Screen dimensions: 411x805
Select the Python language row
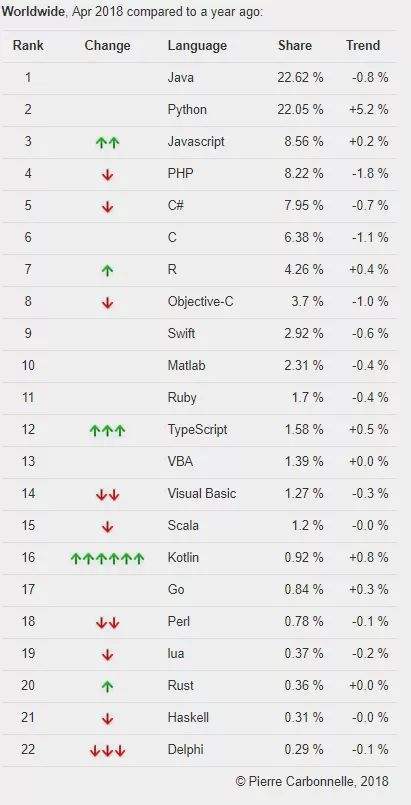click(198, 110)
